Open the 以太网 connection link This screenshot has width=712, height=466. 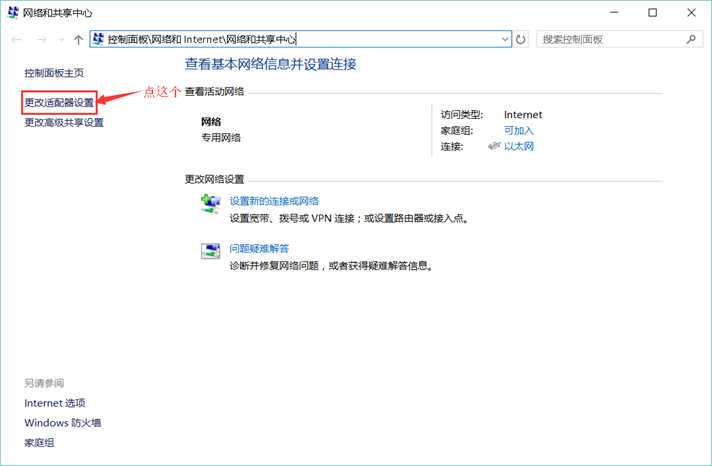519,146
